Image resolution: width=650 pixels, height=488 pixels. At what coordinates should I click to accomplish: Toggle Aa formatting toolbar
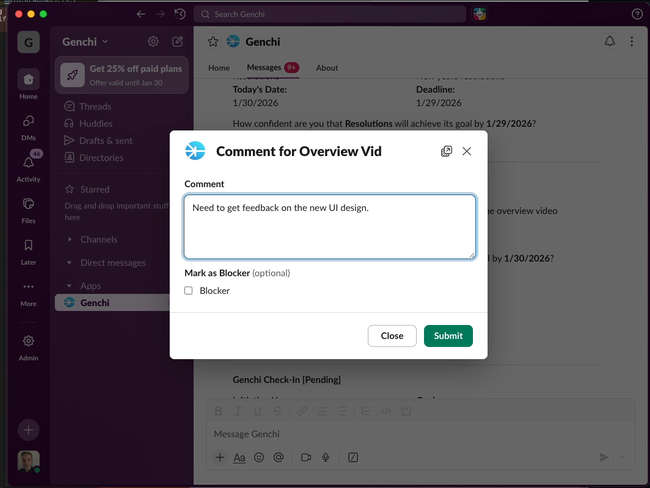(239, 458)
